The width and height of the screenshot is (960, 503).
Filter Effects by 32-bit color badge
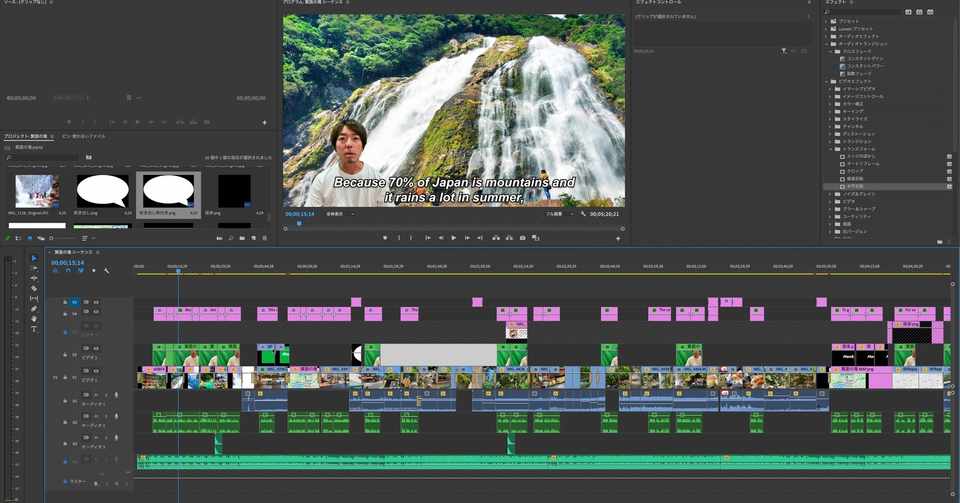(920, 12)
